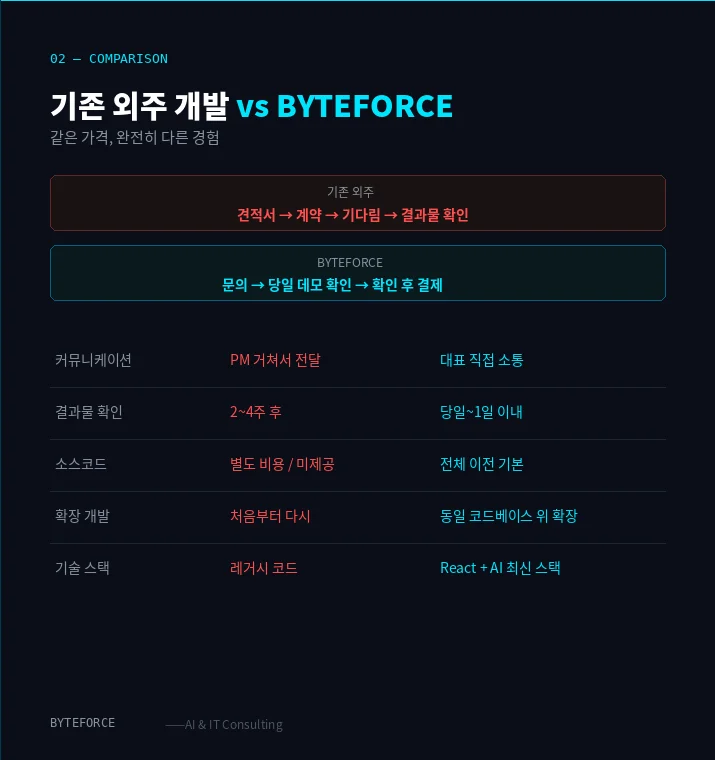The height and width of the screenshot is (760, 715).
Task: Click the "기술 스택" row label
Action: [82, 568]
